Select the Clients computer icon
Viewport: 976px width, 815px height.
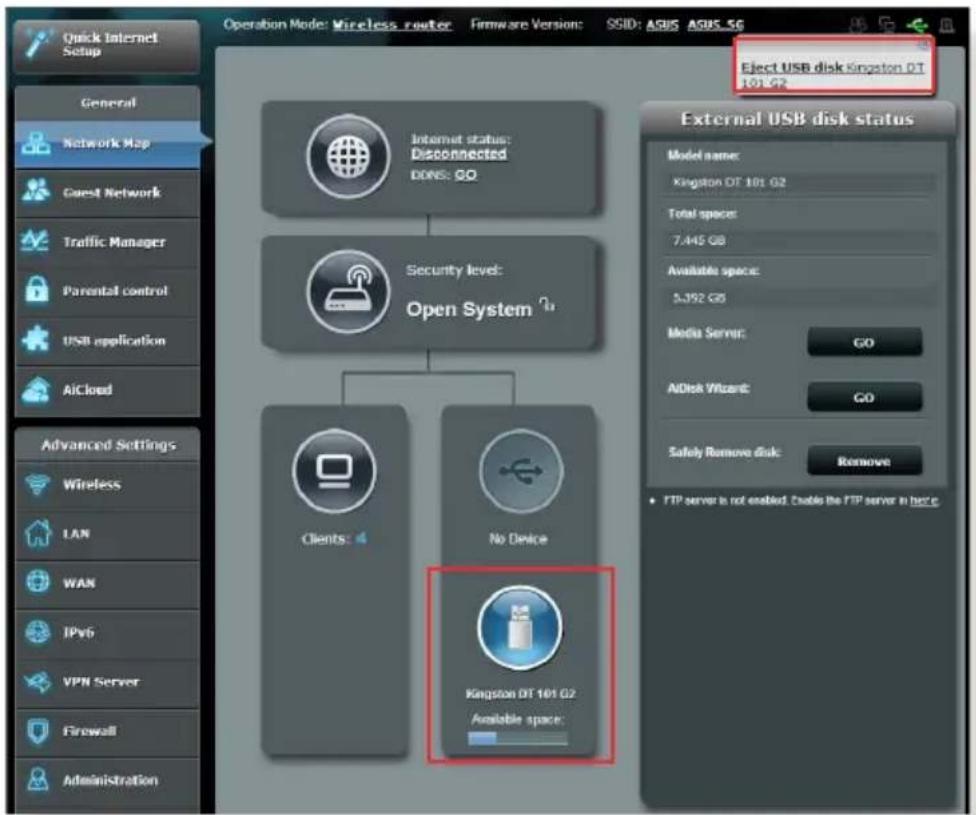click(334, 471)
